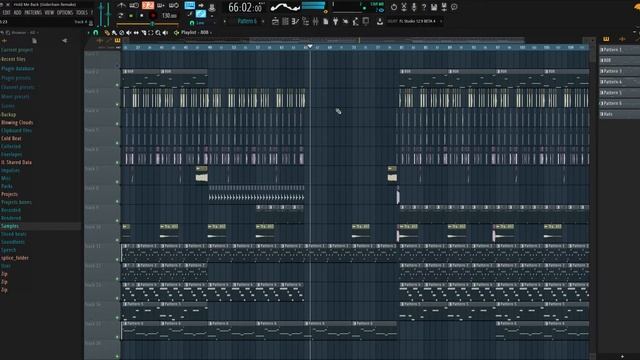
Task: Expand the Blowing Clouds folder
Action: pos(17,122)
